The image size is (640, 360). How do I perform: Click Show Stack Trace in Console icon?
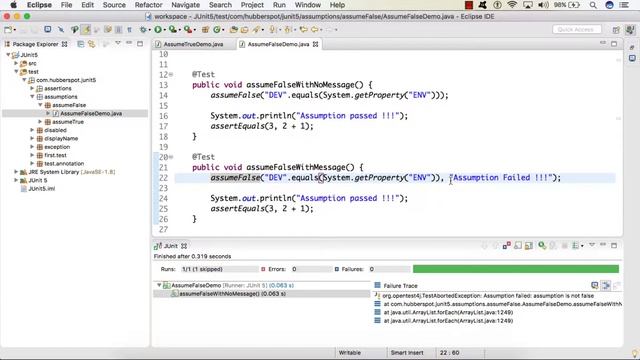[595, 285]
